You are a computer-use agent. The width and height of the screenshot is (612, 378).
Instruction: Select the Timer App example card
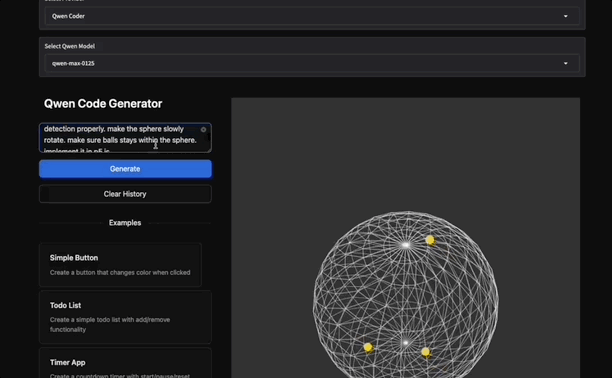tap(125, 363)
